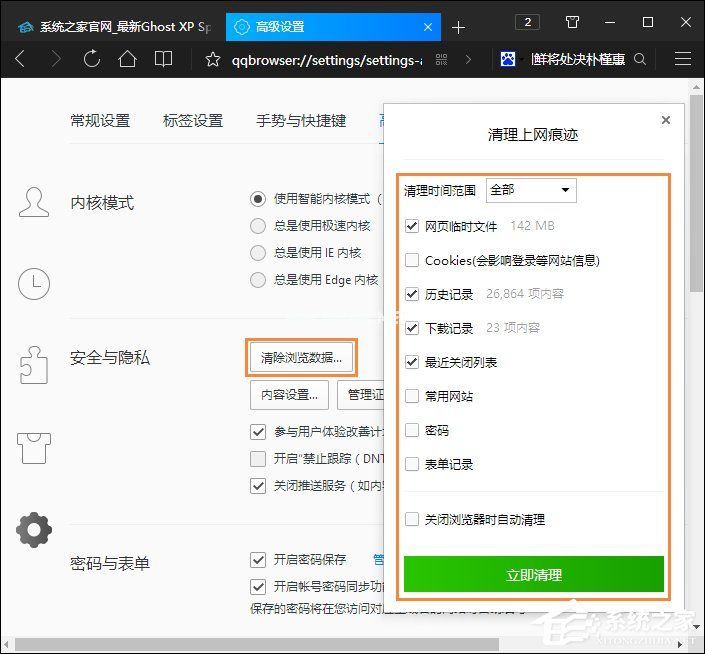Image resolution: width=705 pixels, height=654 pixels.
Task: Open the reading mode book icon
Action: coord(163,59)
